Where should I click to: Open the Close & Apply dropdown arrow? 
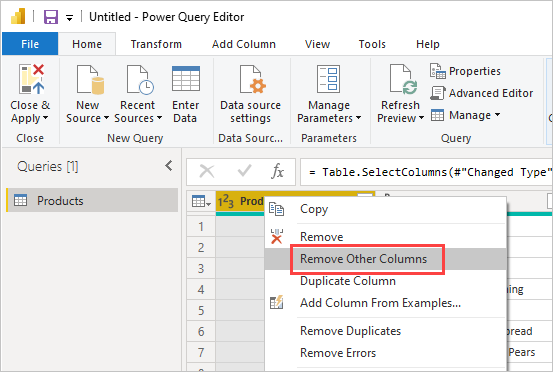45,118
